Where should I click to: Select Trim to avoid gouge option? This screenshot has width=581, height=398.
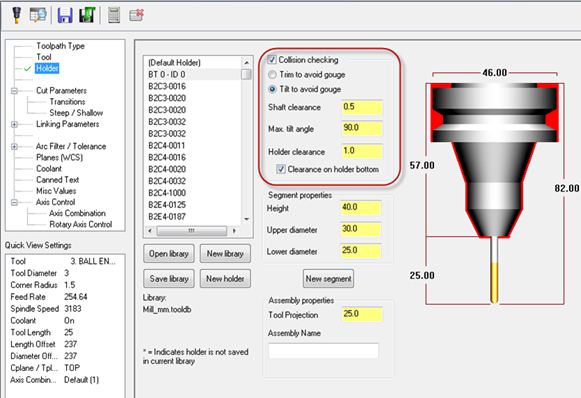coord(272,74)
